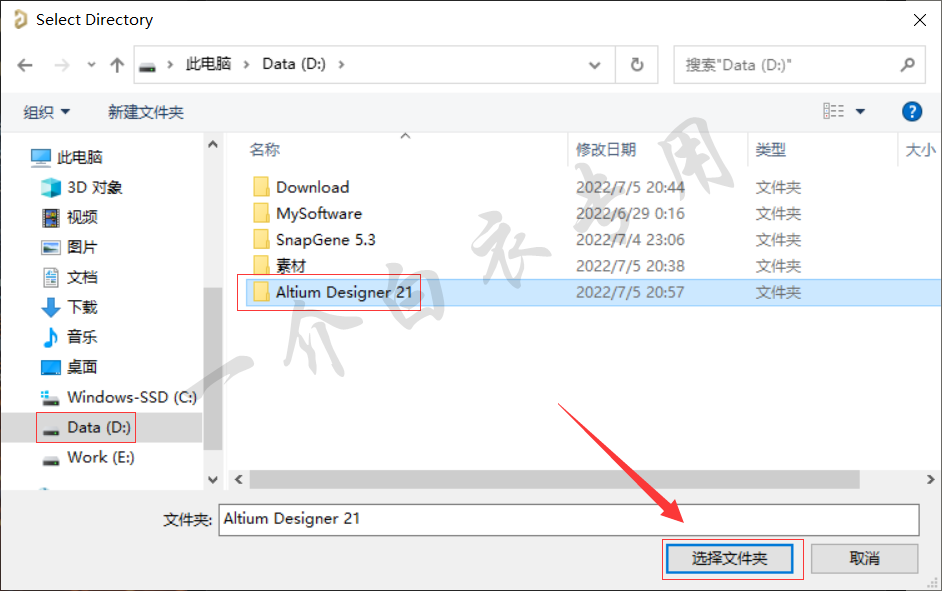Click the horizontal scrollbar of file list
Viewport: 942px width, 591px height.
[x=555, y=479]
